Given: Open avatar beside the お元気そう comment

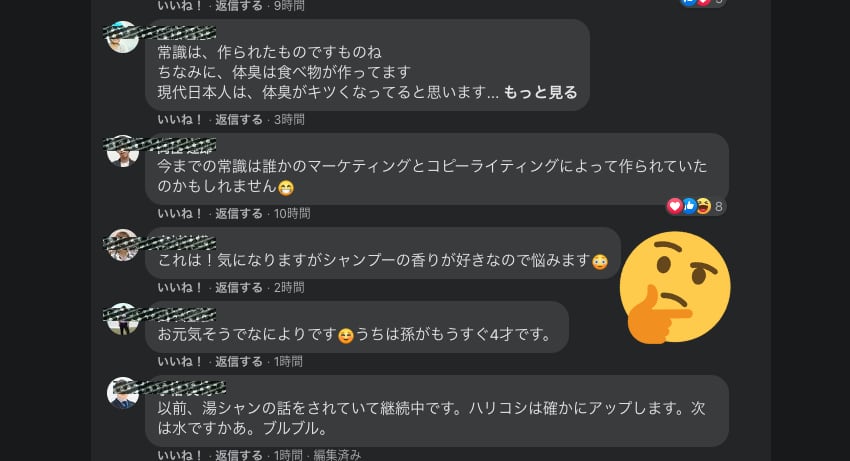Looking at the screenshot, I should pos(123,319).
